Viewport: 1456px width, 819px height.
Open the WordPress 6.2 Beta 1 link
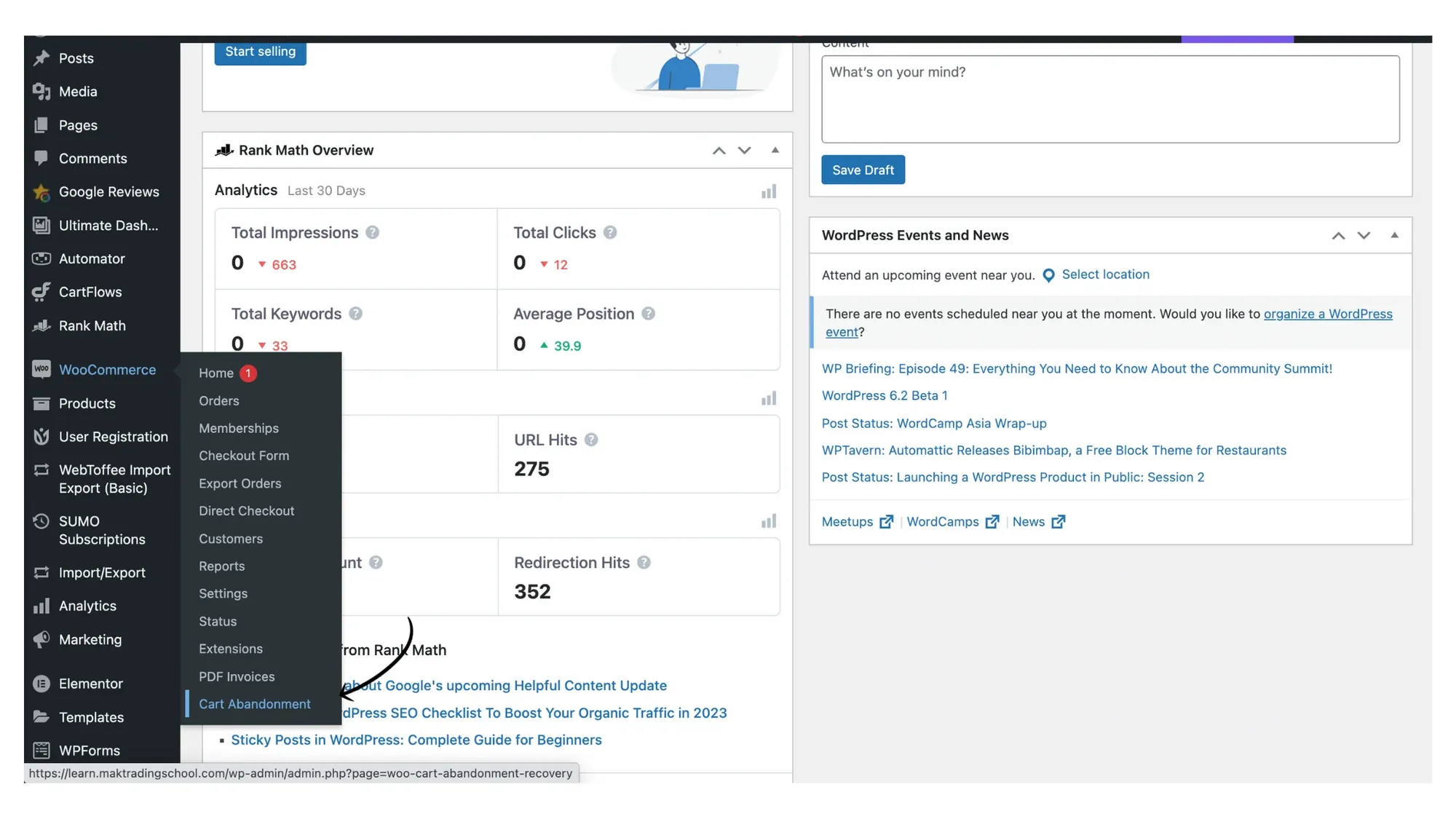click(x=884, y=395)
